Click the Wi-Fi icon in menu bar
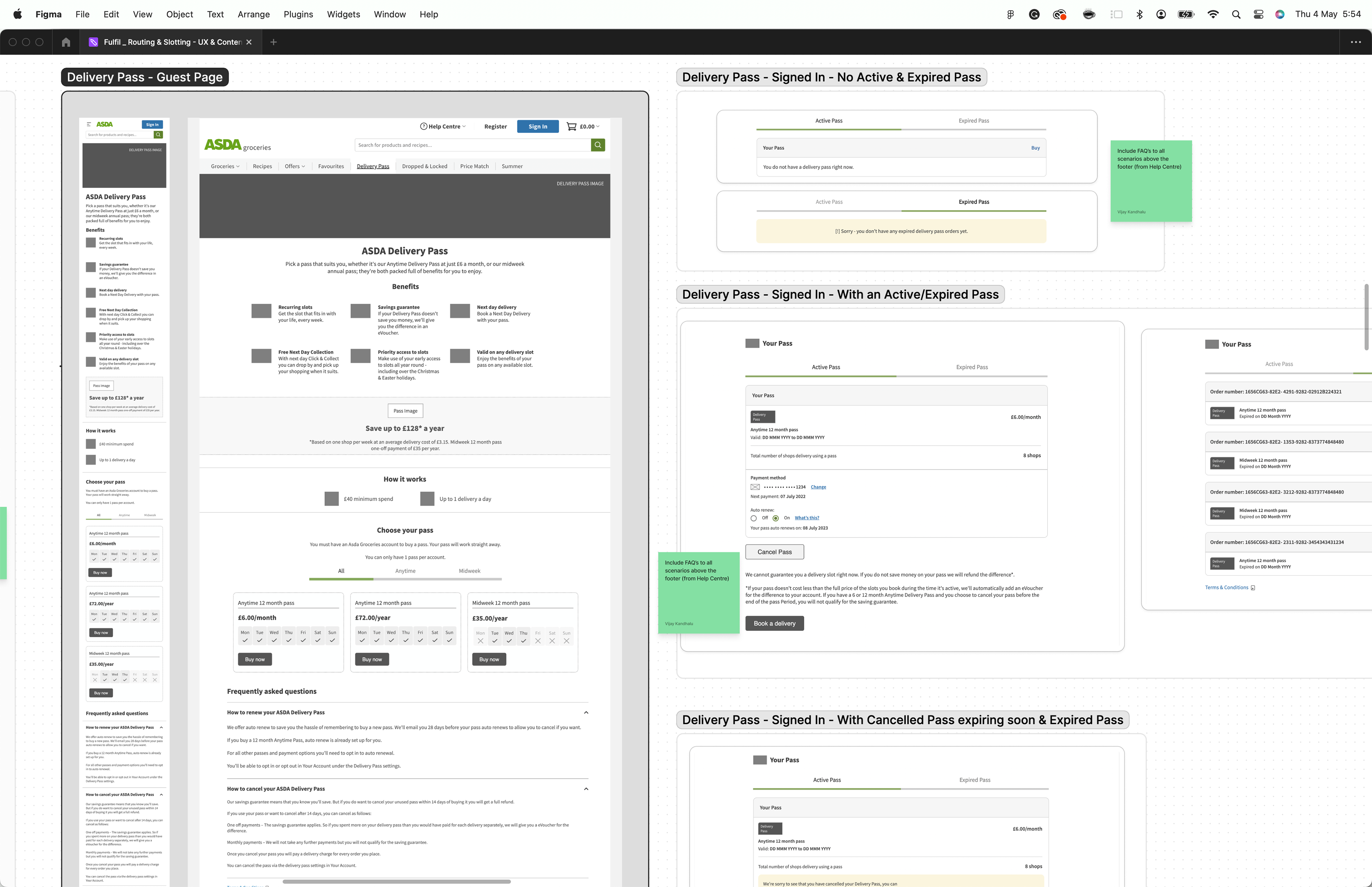 coord(1213,14)
